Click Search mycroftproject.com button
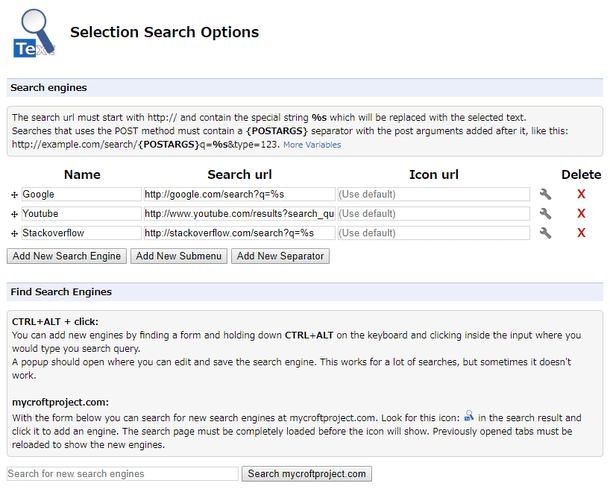This screenshot has width=610, height=492. pyautogui.click(x=307, y=474)
